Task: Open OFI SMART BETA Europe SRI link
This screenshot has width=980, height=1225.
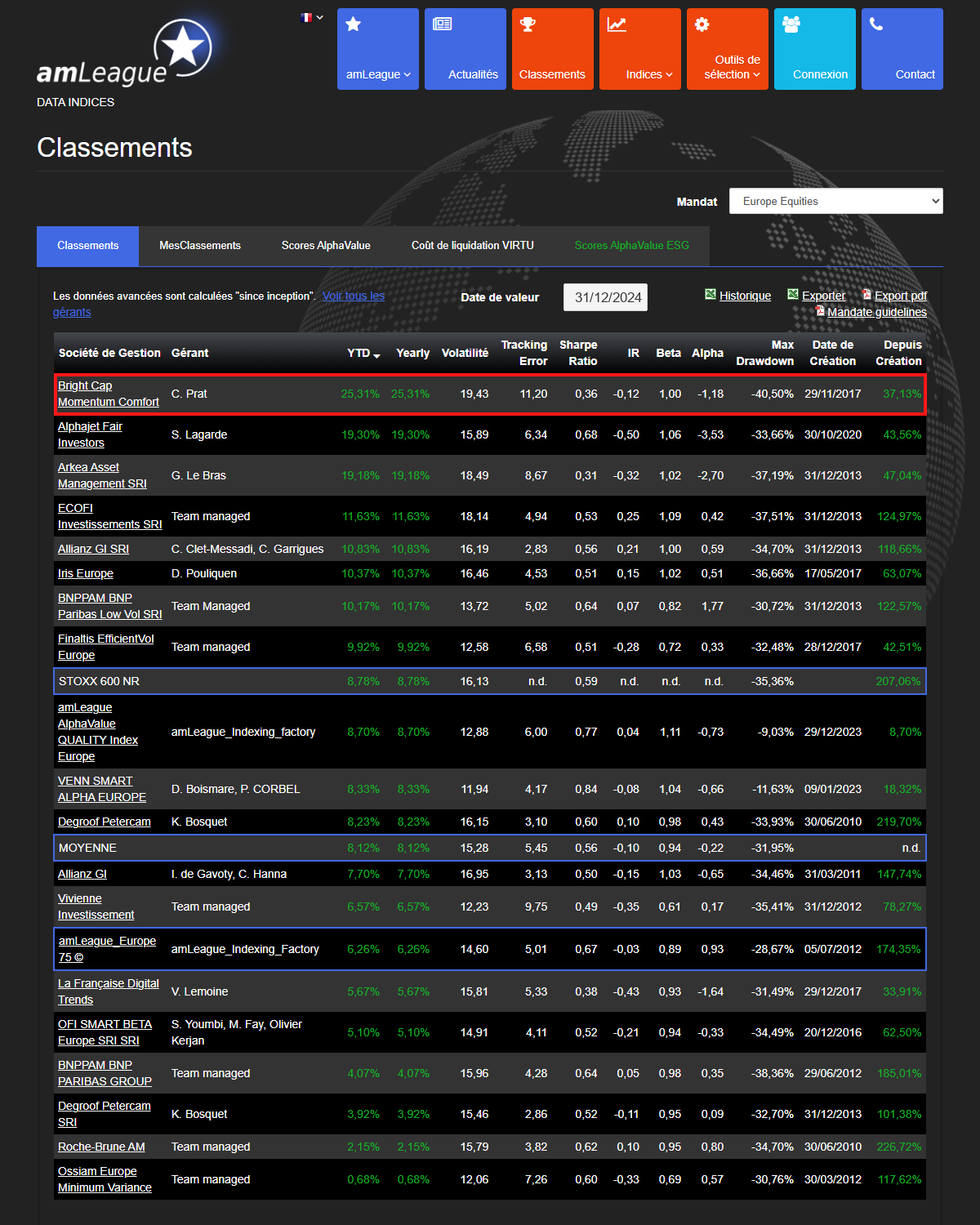Action: pyautogui.click(x=105, y=1032)
